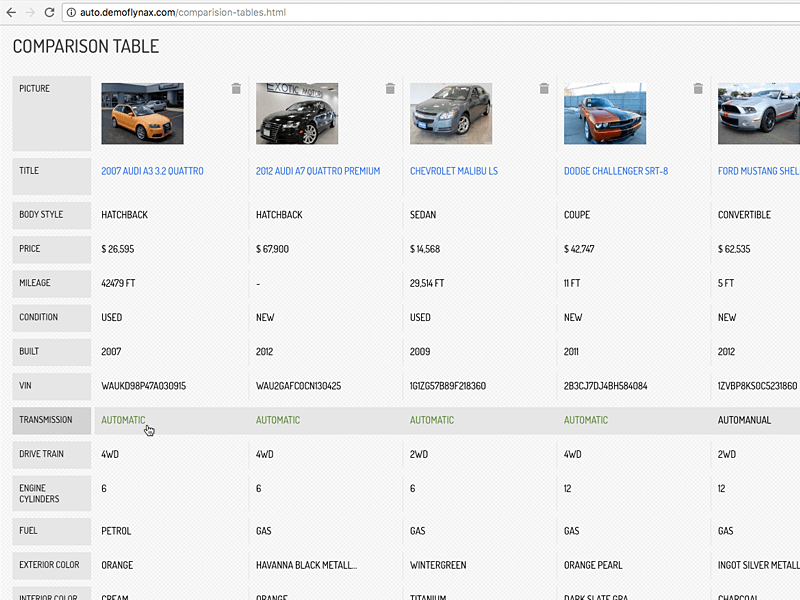The width and height of the screenshot is (800, 600).
Task: Select the Petrol fuel cell
Action: point(116,531)
